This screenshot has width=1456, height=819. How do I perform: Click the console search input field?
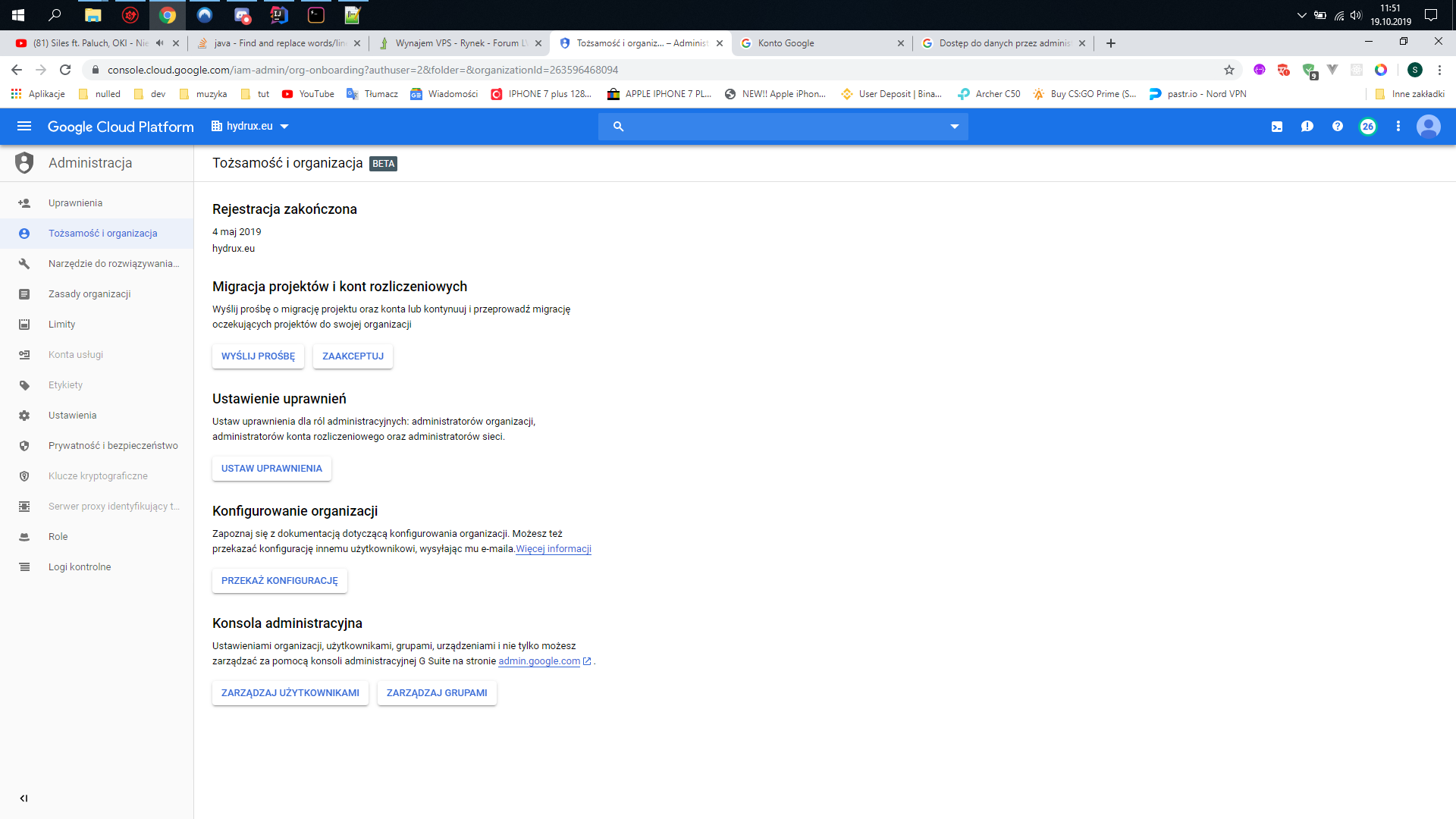coord(781,127)
